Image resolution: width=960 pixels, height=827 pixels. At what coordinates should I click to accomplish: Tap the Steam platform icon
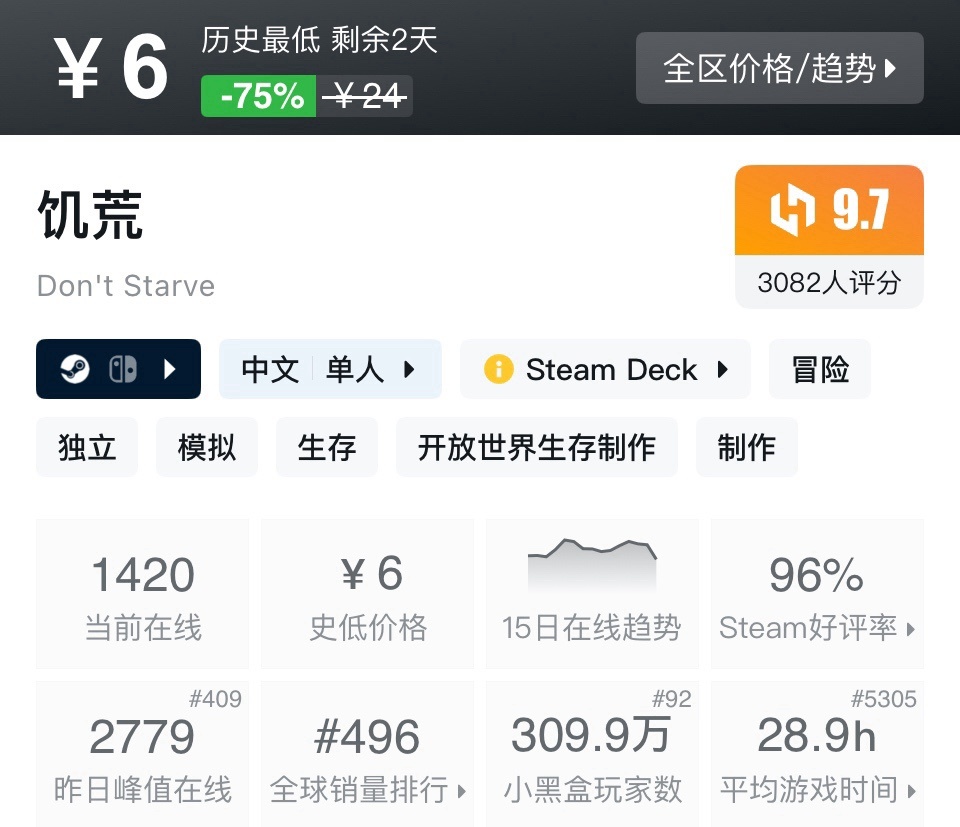75,369
